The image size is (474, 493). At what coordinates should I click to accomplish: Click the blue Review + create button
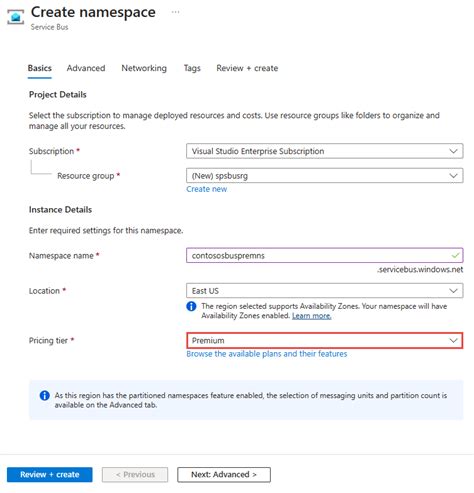pos(50,474)
